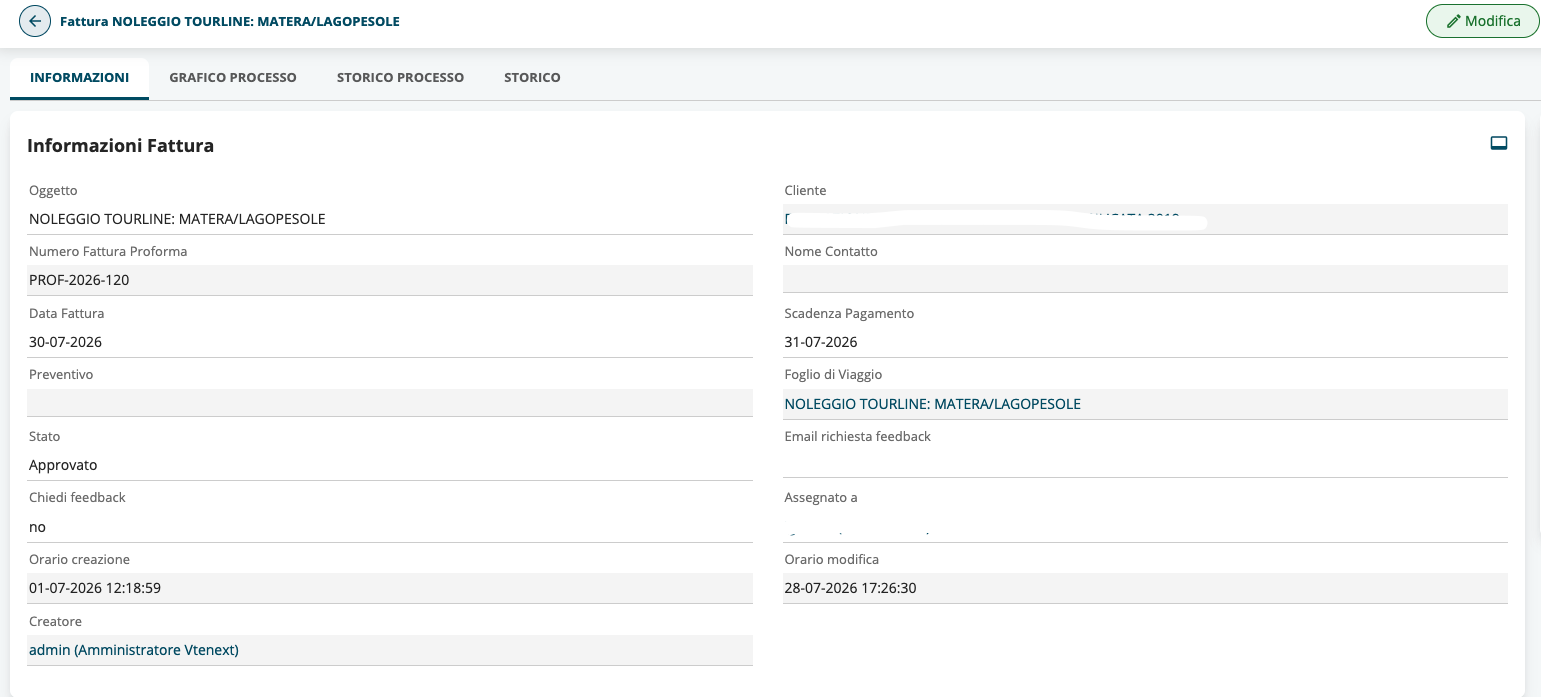
Task: Open Foglio di Viaggio link NOLEGGIO TOURLINE
Action: 932,404
